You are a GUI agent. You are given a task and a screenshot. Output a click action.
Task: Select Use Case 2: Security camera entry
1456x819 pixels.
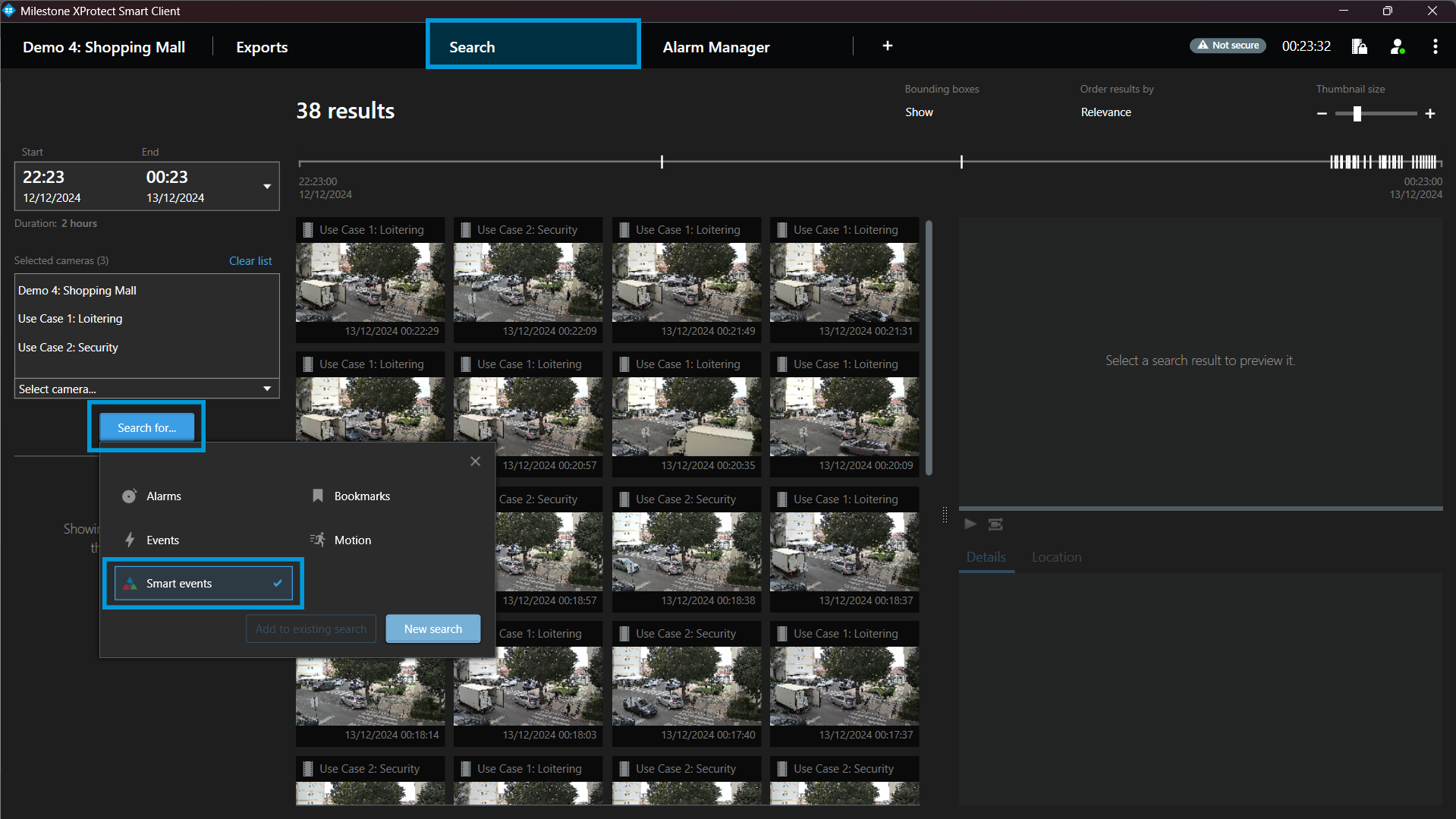68,348
